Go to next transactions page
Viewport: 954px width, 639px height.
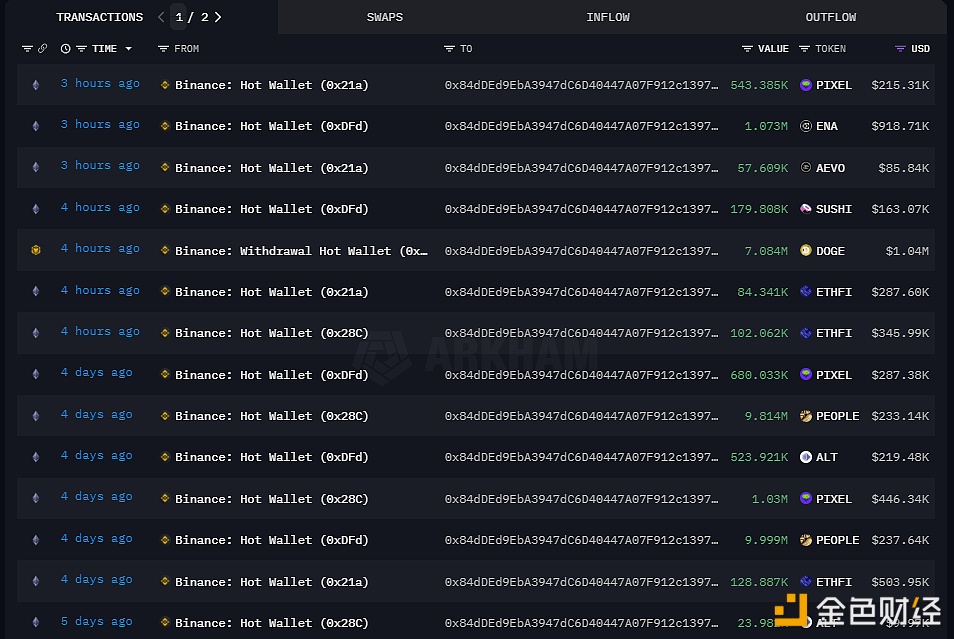pos(218,17)
